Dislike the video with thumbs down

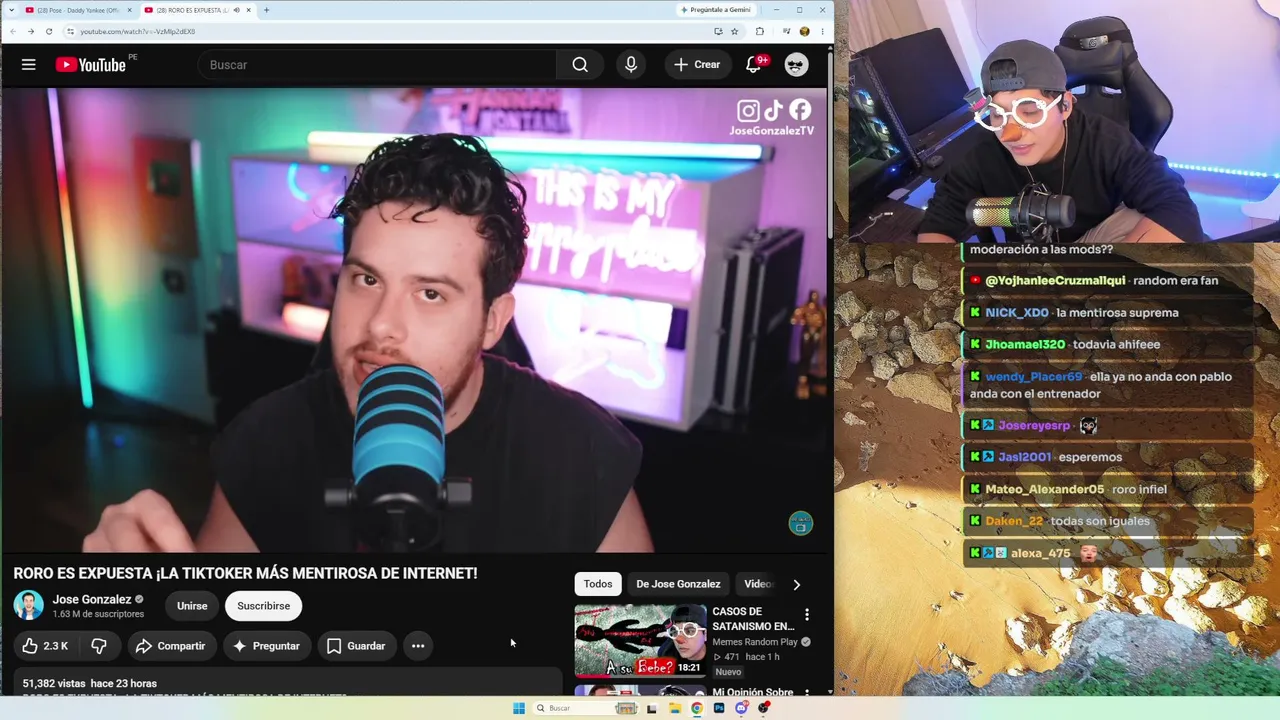[x=99, y=646]
